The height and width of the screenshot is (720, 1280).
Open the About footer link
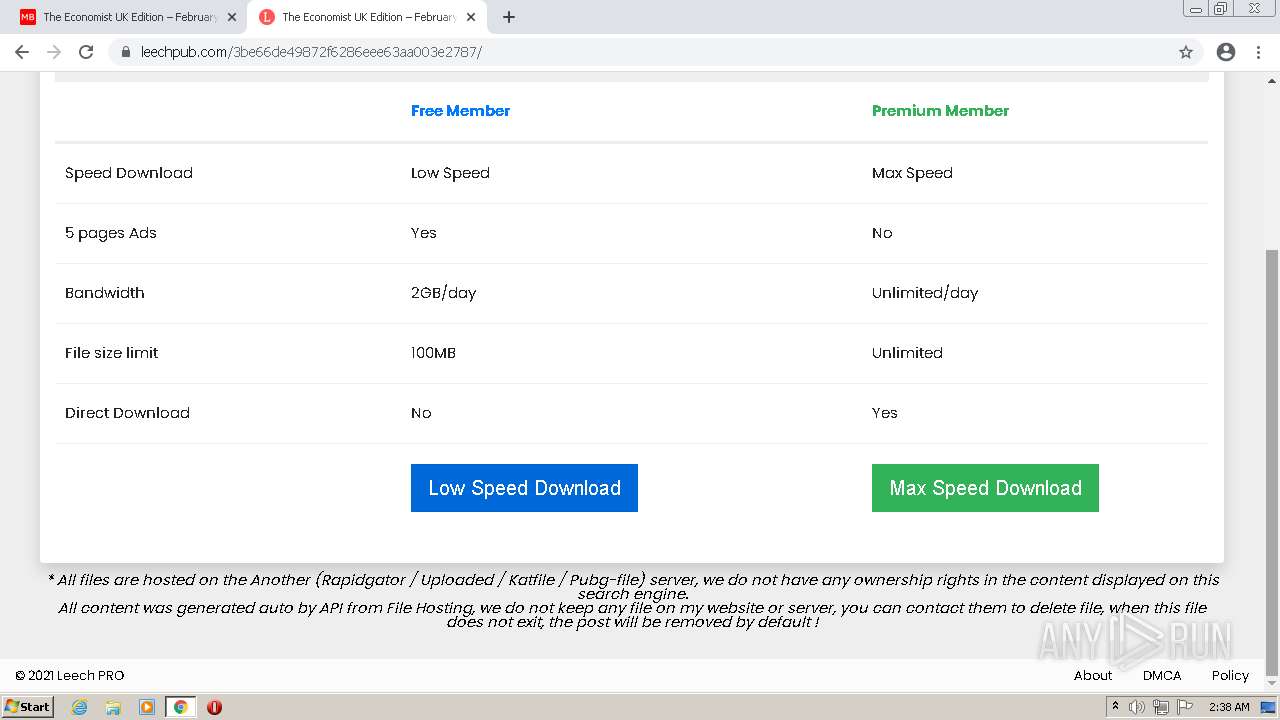(x=1093, y=675)
